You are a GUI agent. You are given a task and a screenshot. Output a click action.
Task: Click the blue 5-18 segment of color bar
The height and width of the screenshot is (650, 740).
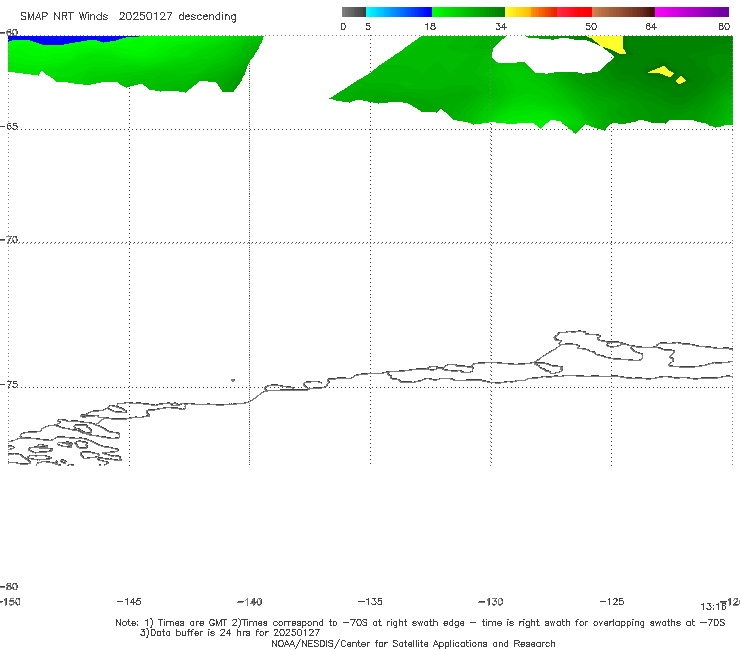pyautogui.click(x=399, y=12)
